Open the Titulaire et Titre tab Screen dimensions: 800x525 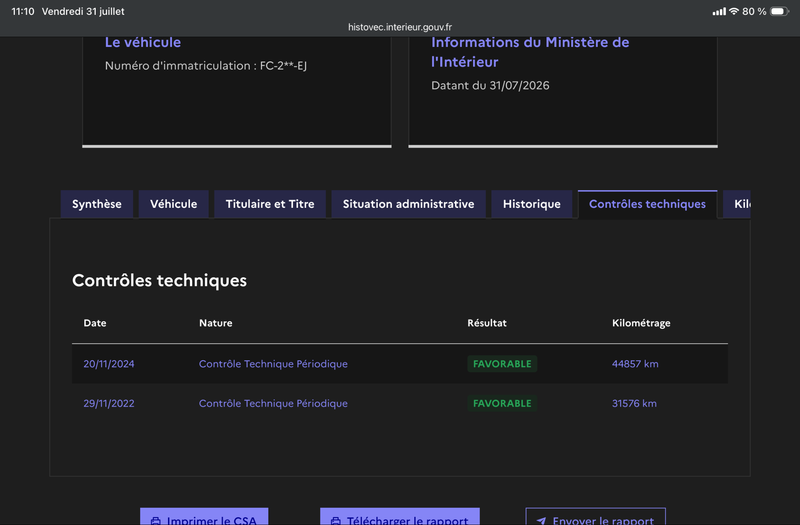click(x=270, y=204)
